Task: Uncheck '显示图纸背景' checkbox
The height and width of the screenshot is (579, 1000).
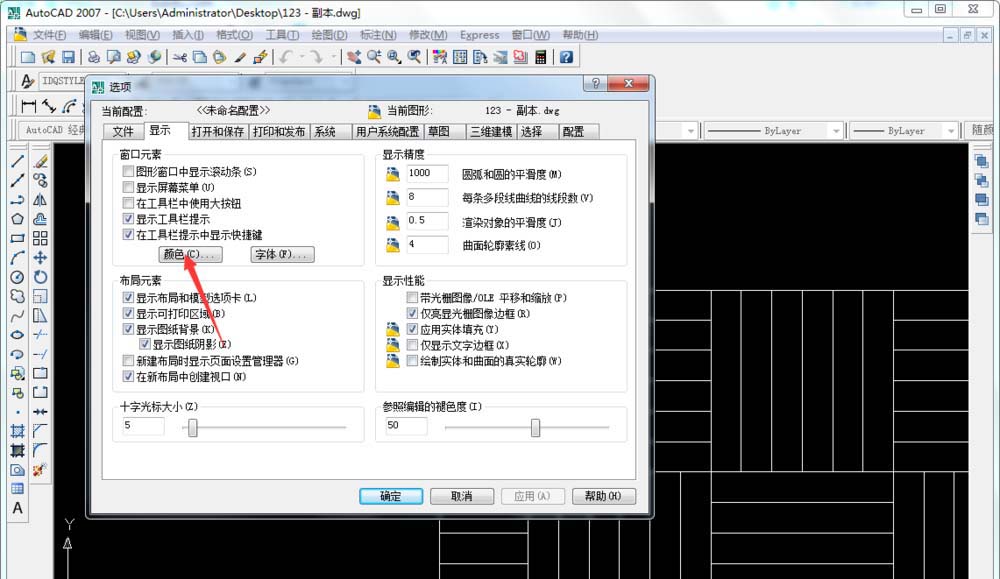Action: pyautogui.click(x=128, y=330)
